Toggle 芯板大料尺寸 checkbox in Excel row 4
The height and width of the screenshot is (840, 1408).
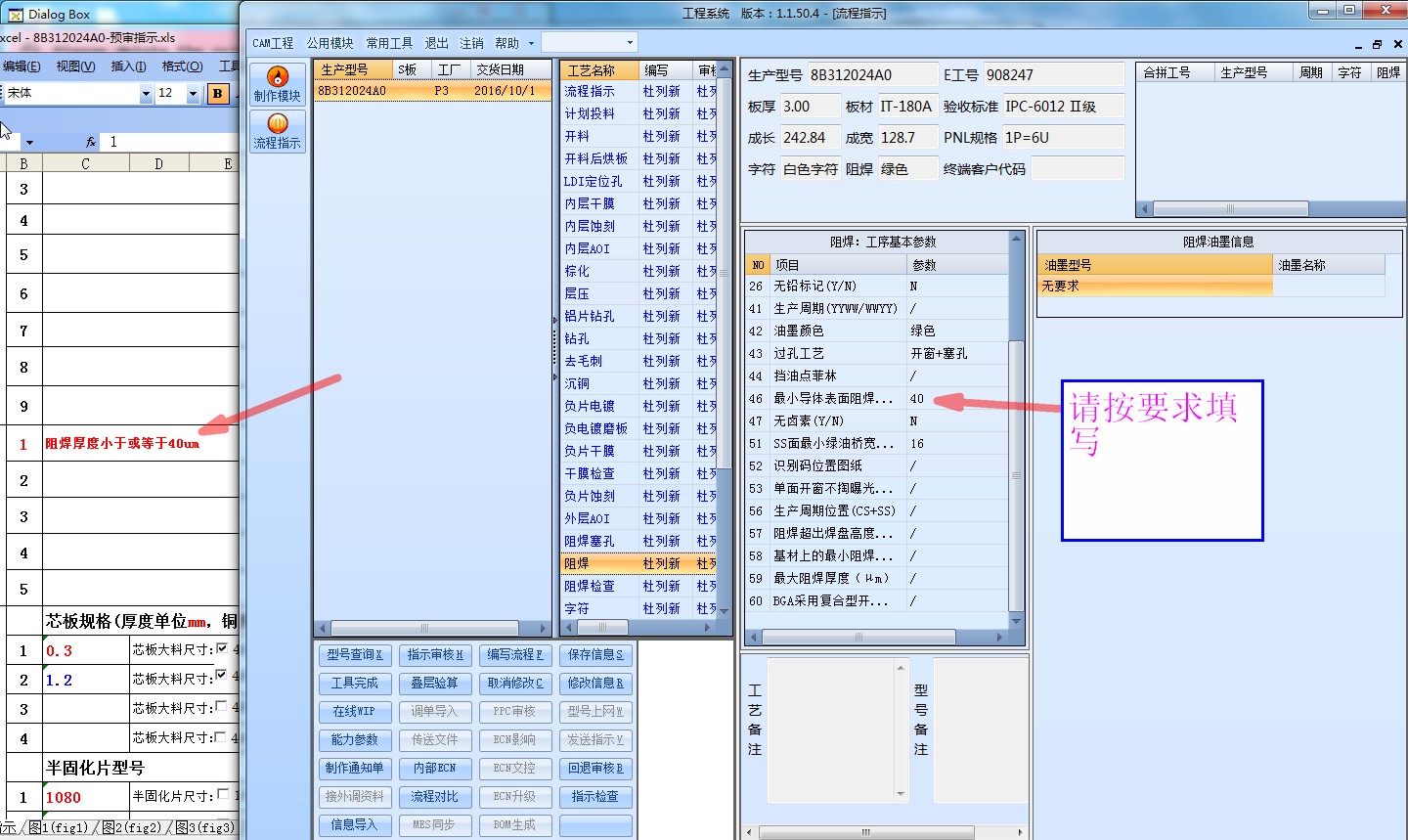pos(222,736)
